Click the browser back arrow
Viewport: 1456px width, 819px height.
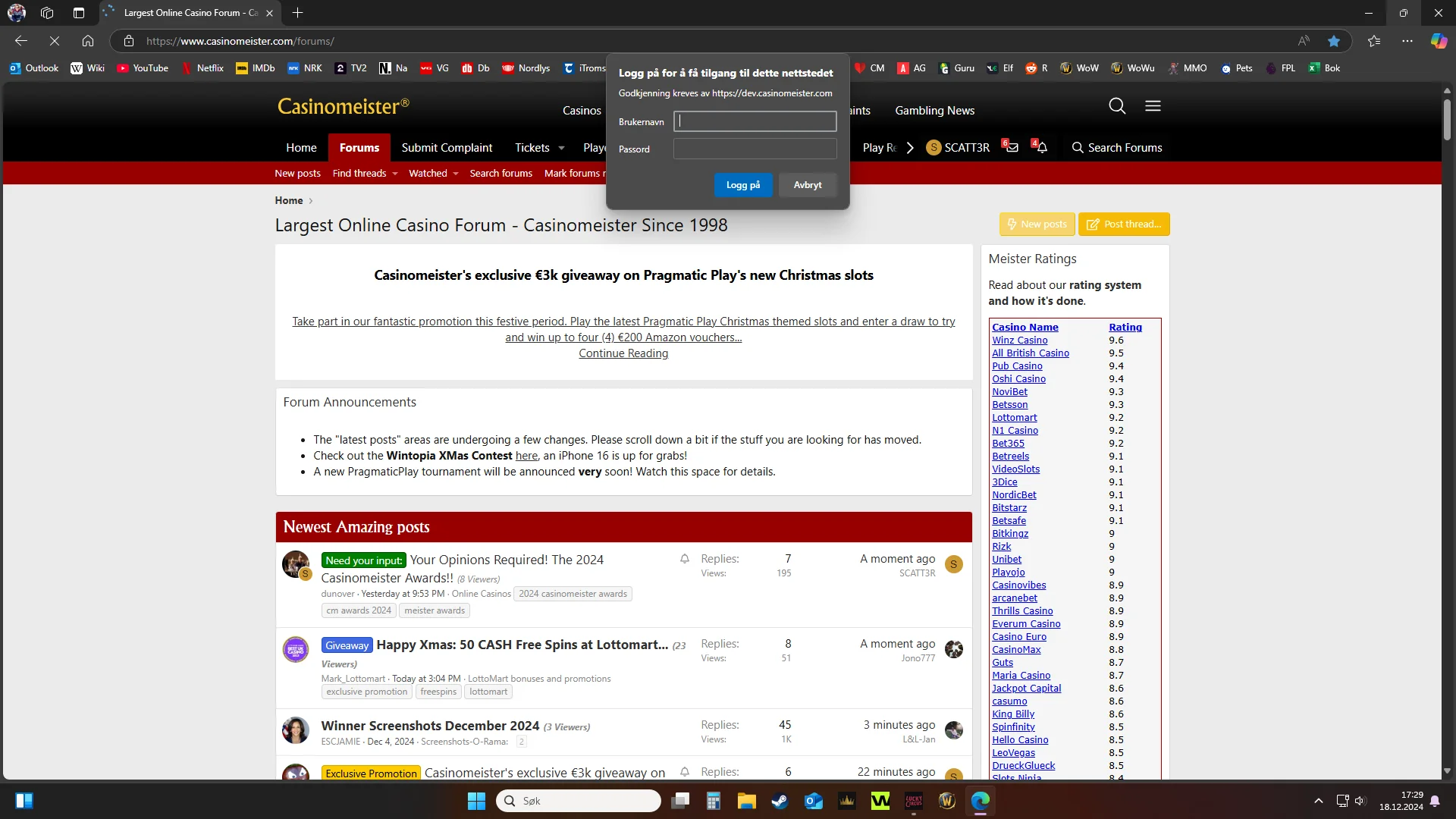coord(21,41)
